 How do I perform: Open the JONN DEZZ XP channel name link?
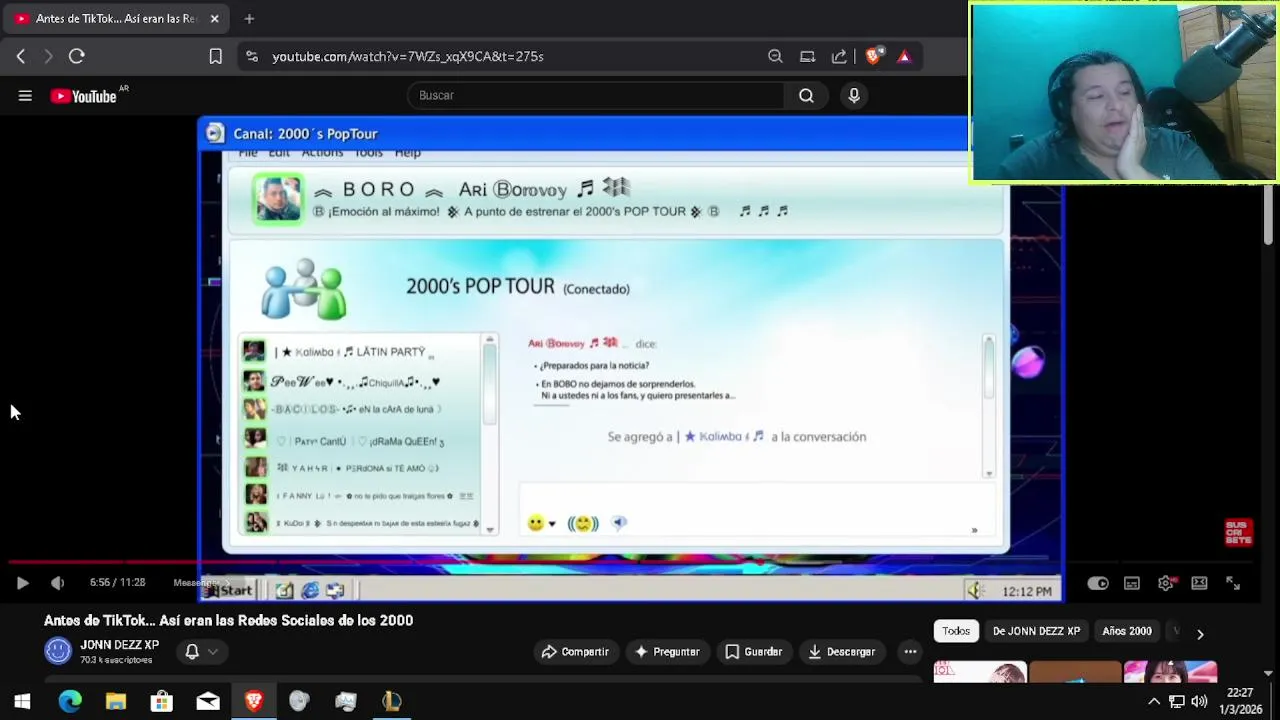pos(119,645)
